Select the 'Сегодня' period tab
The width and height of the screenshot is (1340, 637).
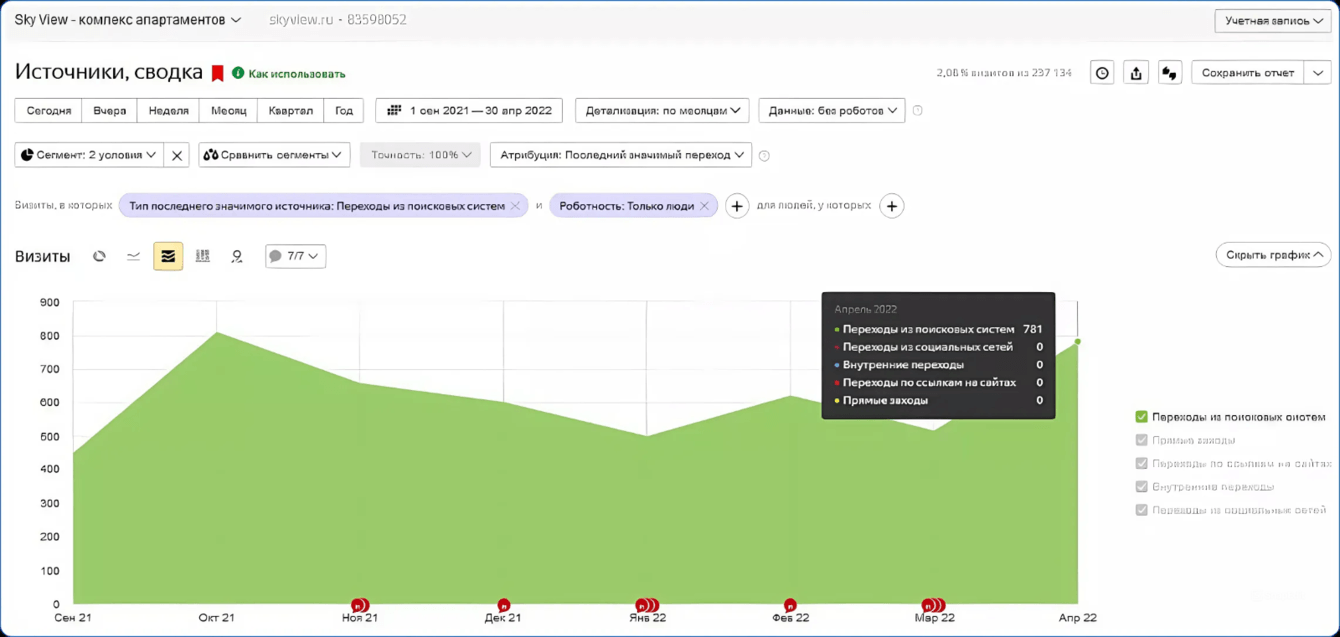point(49,110)
